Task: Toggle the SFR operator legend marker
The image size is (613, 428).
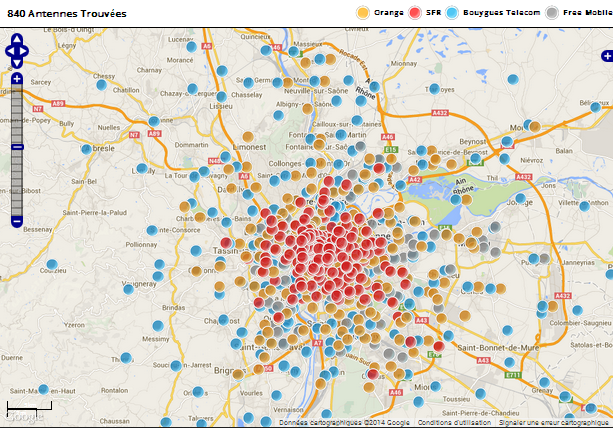Action: (x=415, y=13)
